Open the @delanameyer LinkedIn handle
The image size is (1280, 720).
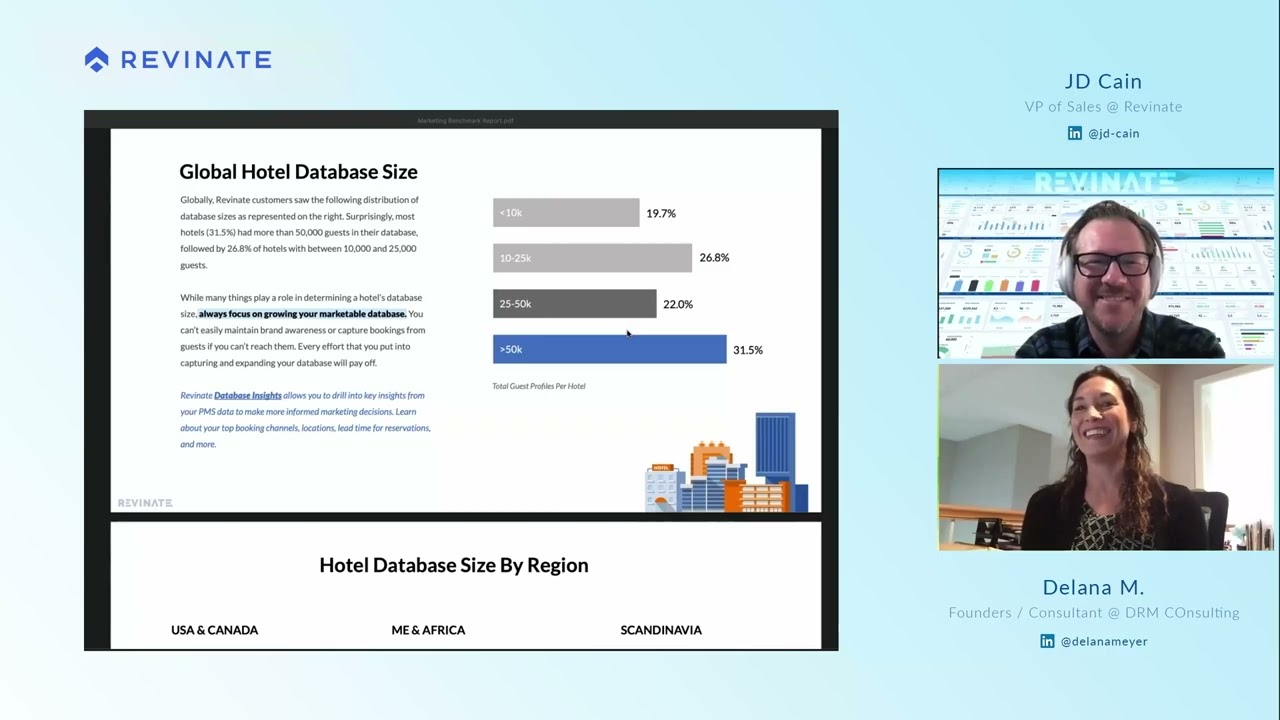pyautogui.click(x=1104, y=641)
